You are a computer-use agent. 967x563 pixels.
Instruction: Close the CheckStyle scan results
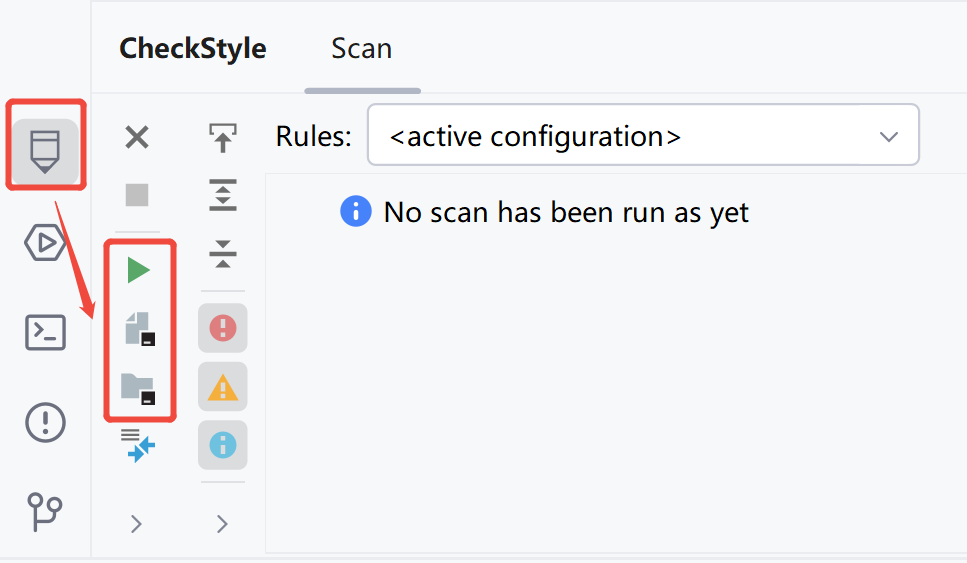click(137, 138)
